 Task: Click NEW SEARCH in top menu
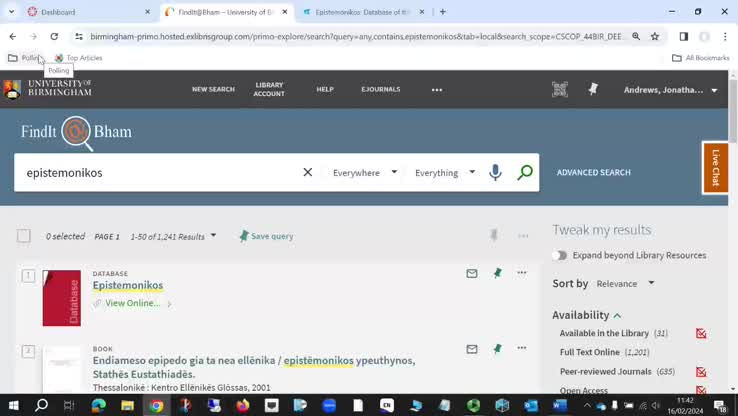pyautogui.click(x=213, y=89)
